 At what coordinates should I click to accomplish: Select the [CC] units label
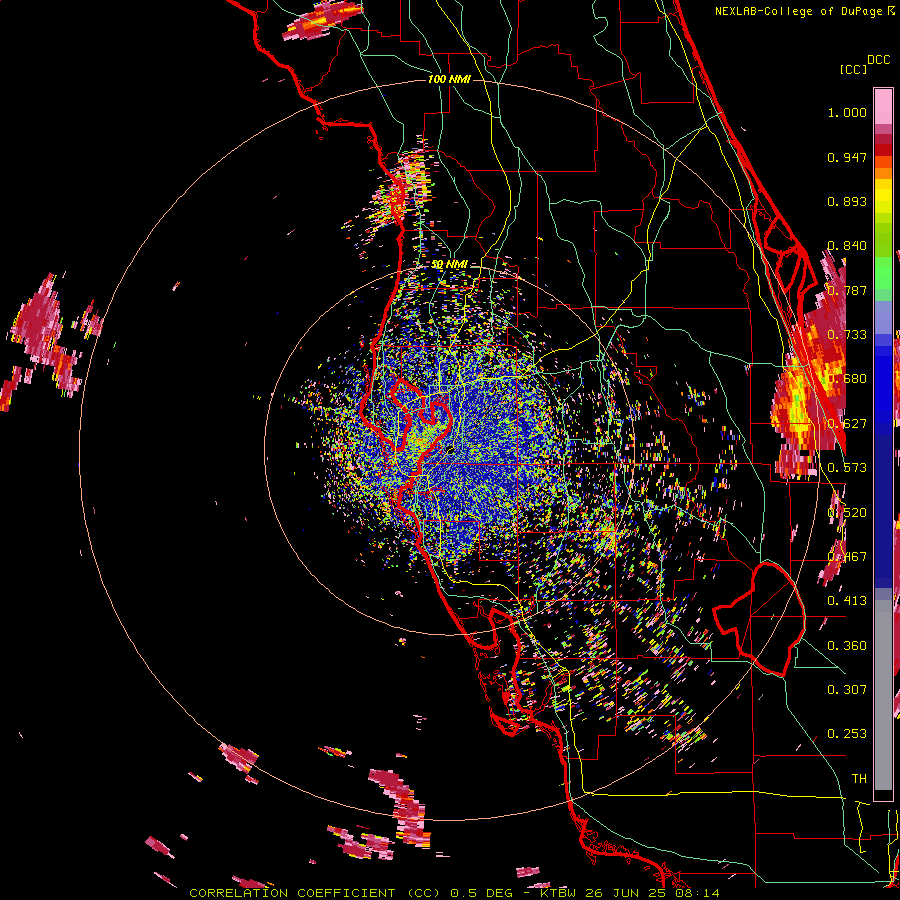pyautogui.click(x=854, y=69)
